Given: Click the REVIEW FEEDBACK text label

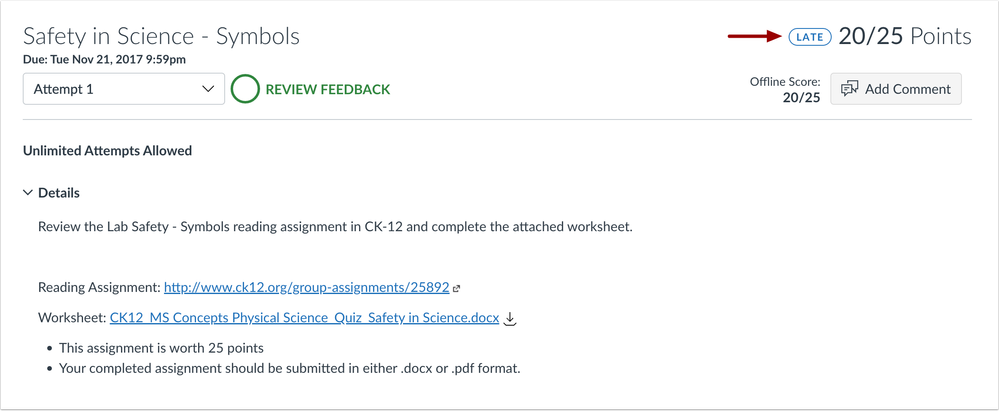Looking at the screenshot, I should pos(328,89).
